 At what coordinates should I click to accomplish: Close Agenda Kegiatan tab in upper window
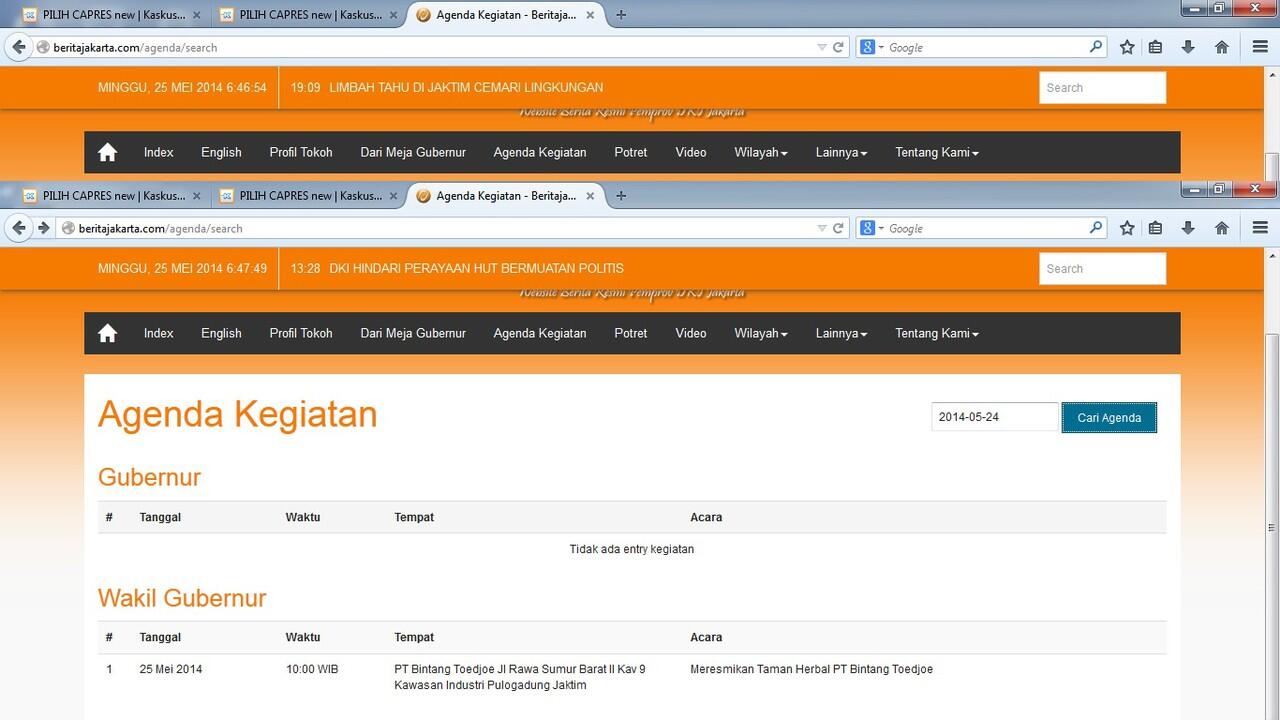point(590,15)
